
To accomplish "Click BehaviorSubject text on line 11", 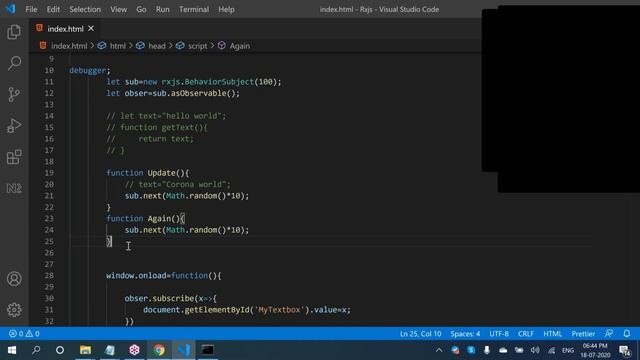I will (219, 82).
